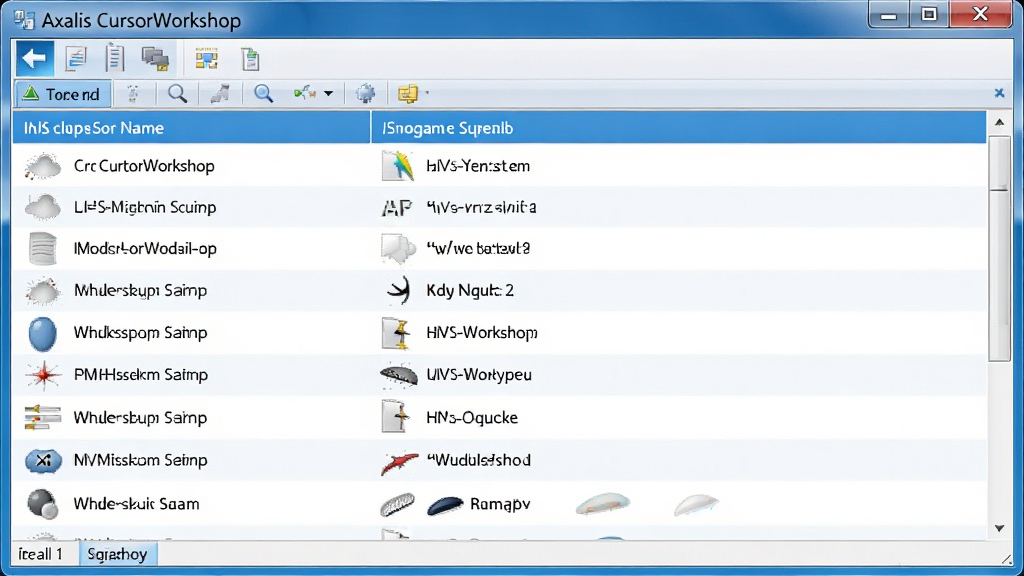Switch to the "Sgrathoy" bottom tab

point(118,554)
